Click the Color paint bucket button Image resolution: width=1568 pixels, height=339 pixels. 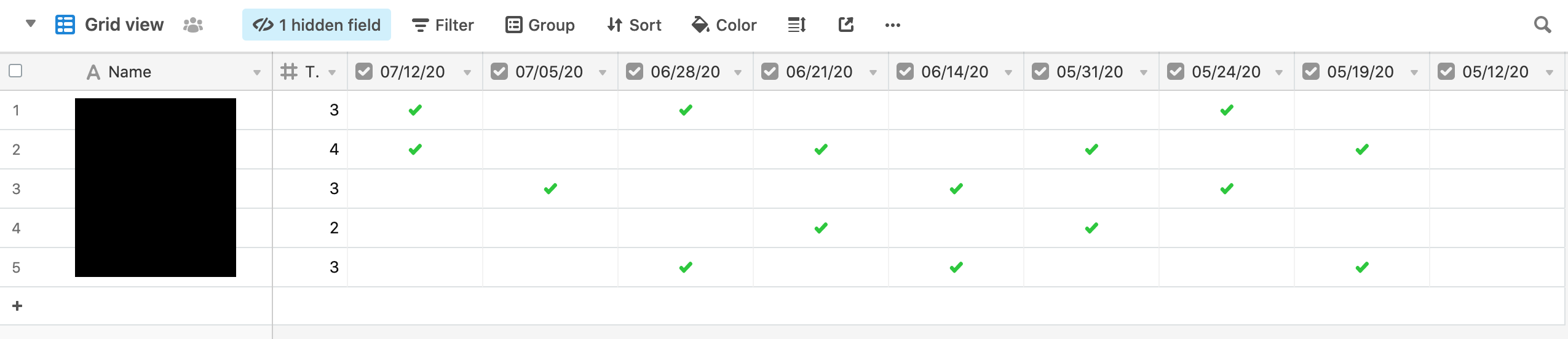(x=724, y=25)
